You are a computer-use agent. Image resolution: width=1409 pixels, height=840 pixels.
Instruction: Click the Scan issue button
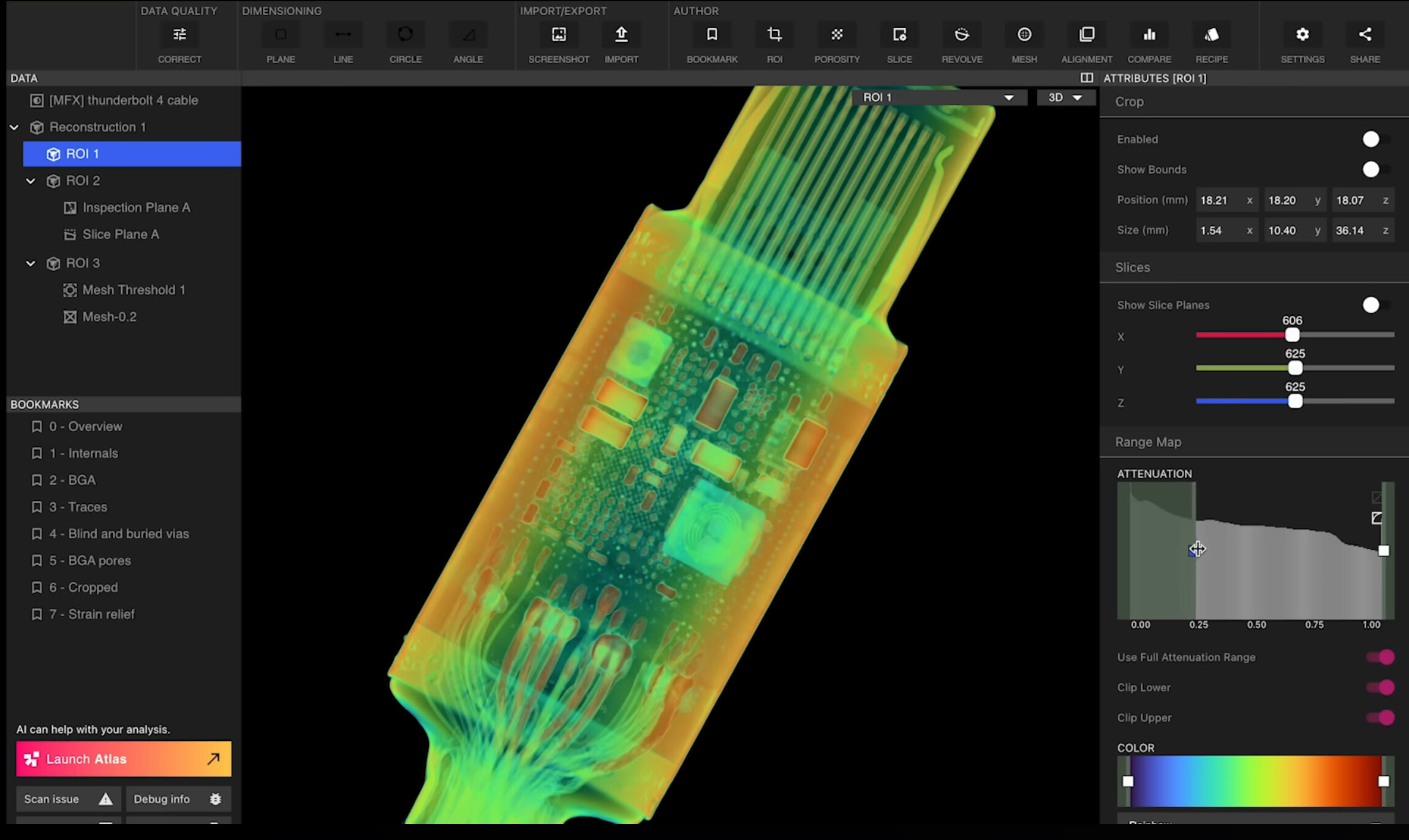coord(68,799)
